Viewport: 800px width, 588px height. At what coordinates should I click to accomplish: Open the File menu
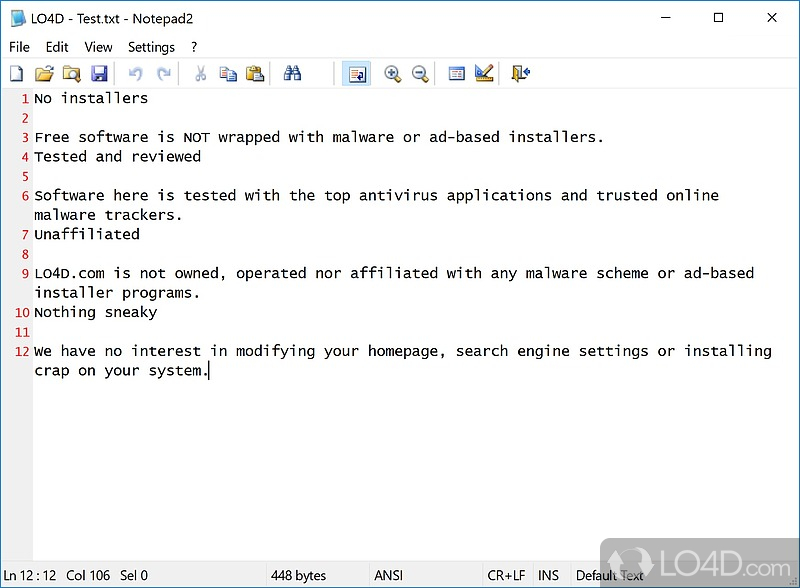(19, 47)
